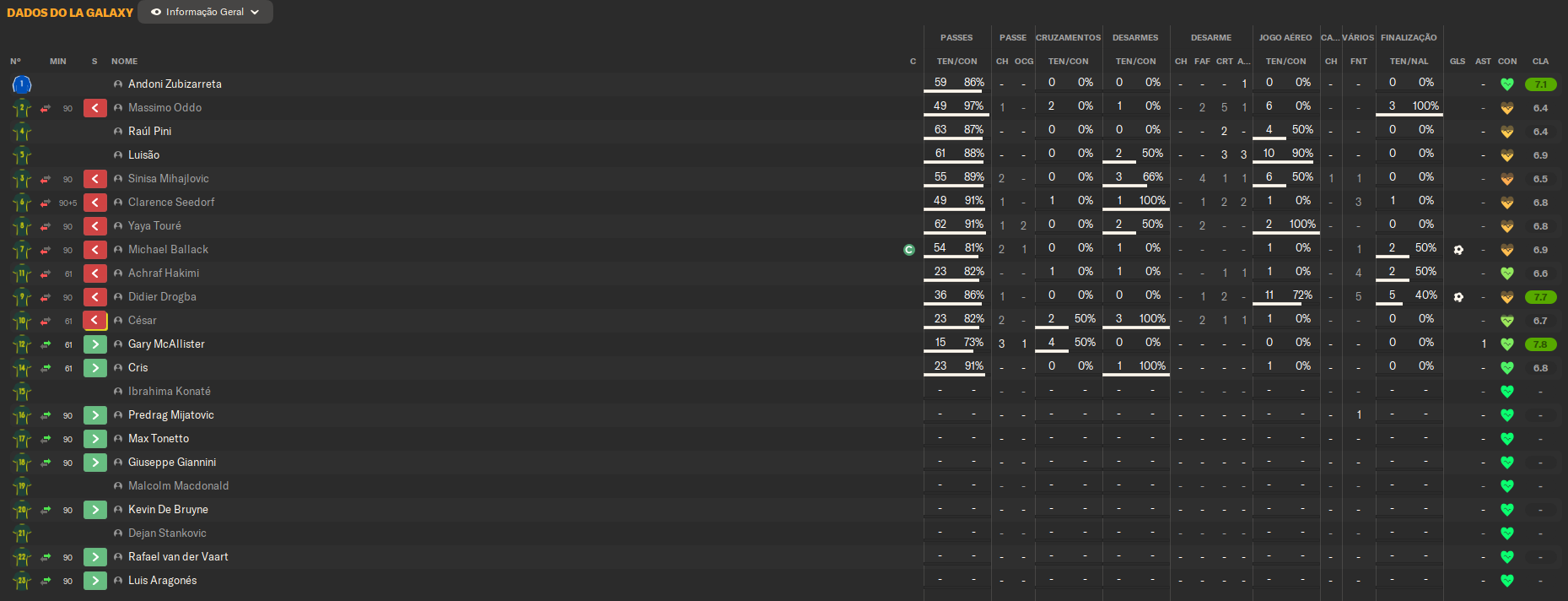The width and height of the screenshot is (1568, 601).
Task: Click the green substituted-on arrow for Luis Aragonés
Action: click(x=95, y=581)
